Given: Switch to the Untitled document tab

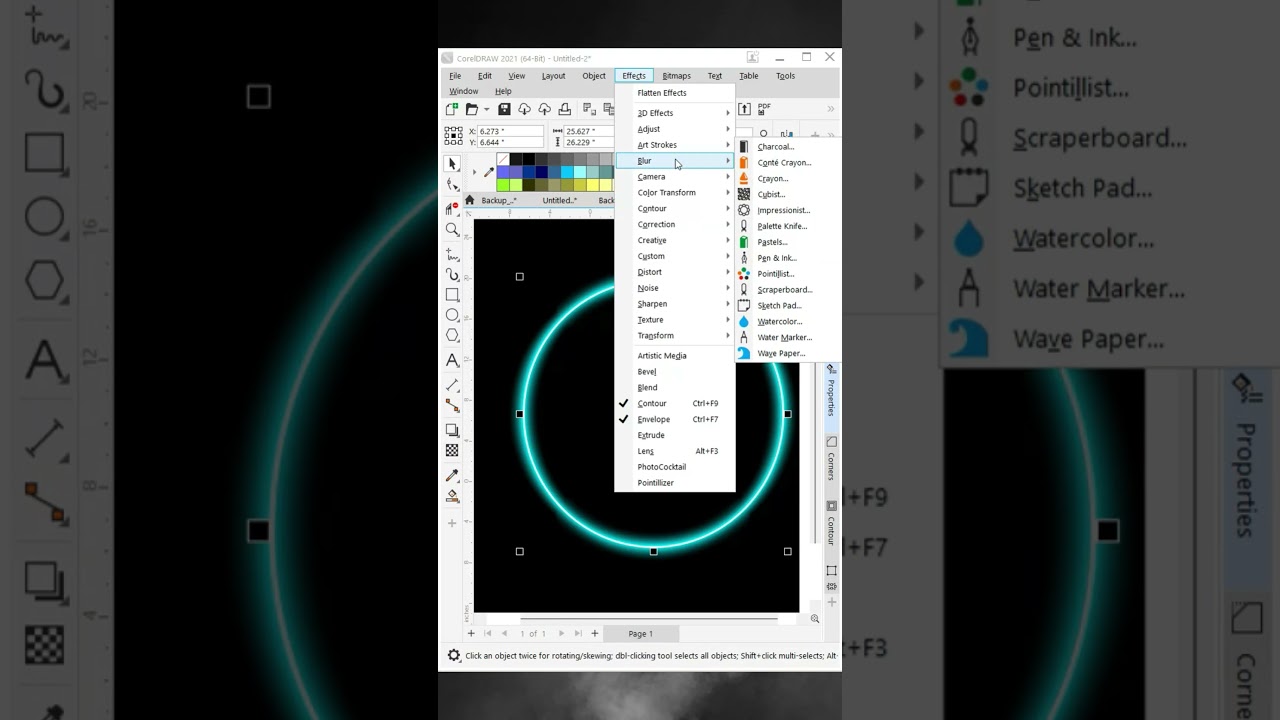Looking at the screenshot, I should pos(560,200).
